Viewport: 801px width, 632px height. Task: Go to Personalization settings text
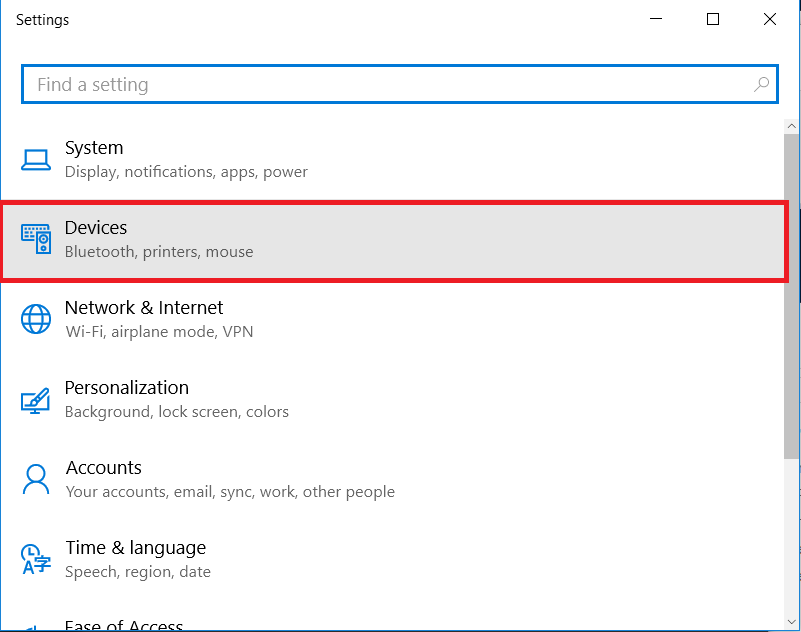click(x=127, y=388)
